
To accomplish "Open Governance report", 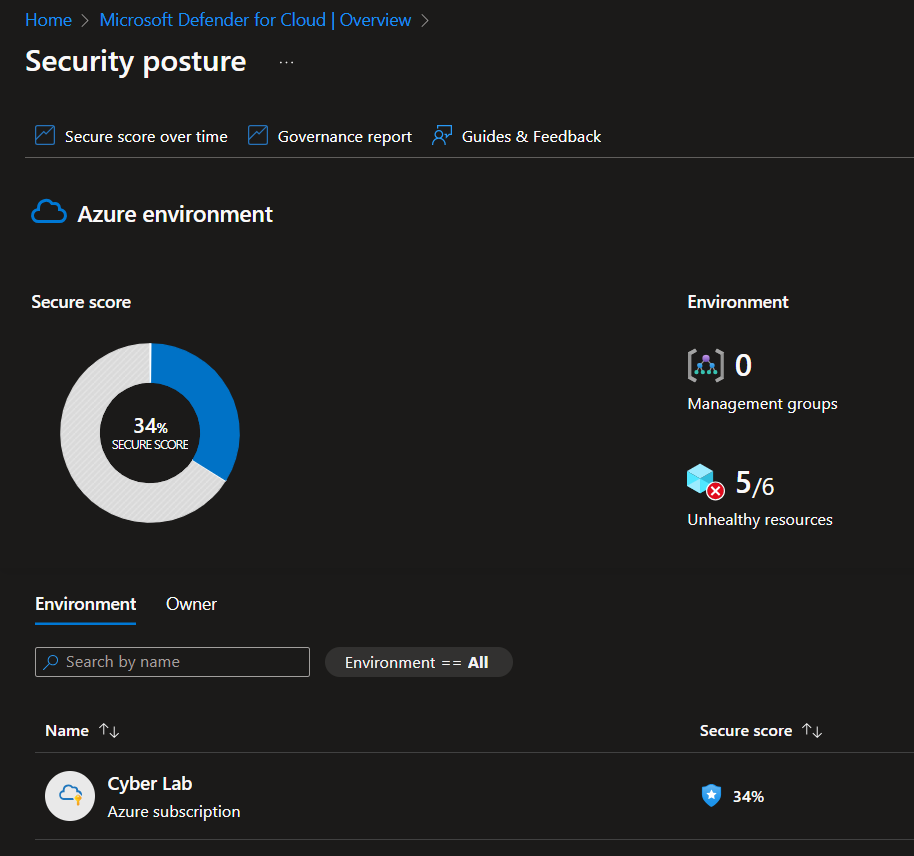I will coord(344,136).
